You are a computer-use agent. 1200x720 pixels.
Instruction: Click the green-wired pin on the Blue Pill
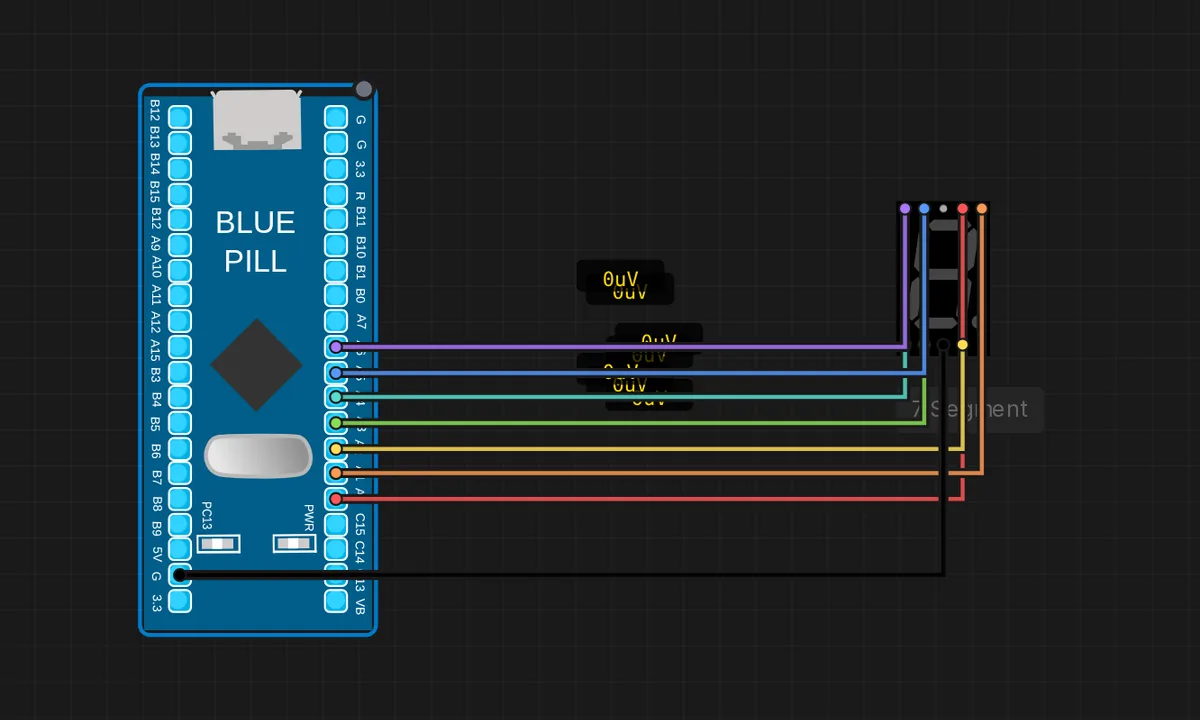pos(336,423)
